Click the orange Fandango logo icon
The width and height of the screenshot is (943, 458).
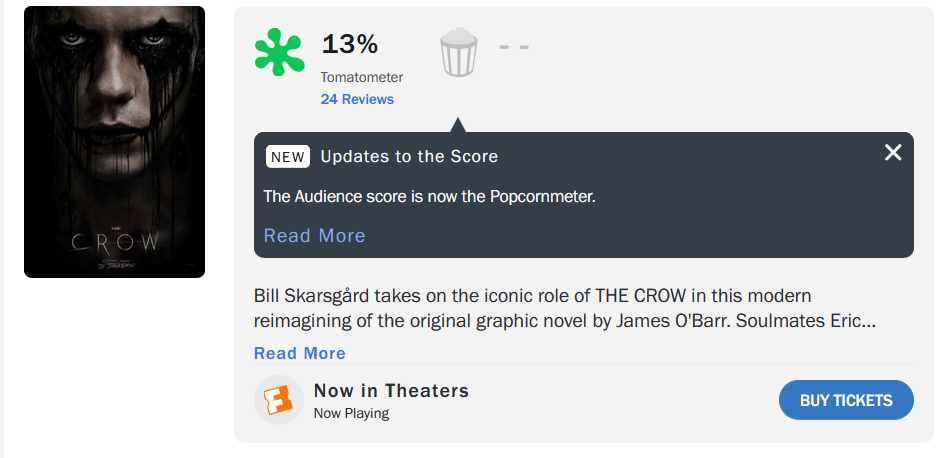(x=279, y=400)
